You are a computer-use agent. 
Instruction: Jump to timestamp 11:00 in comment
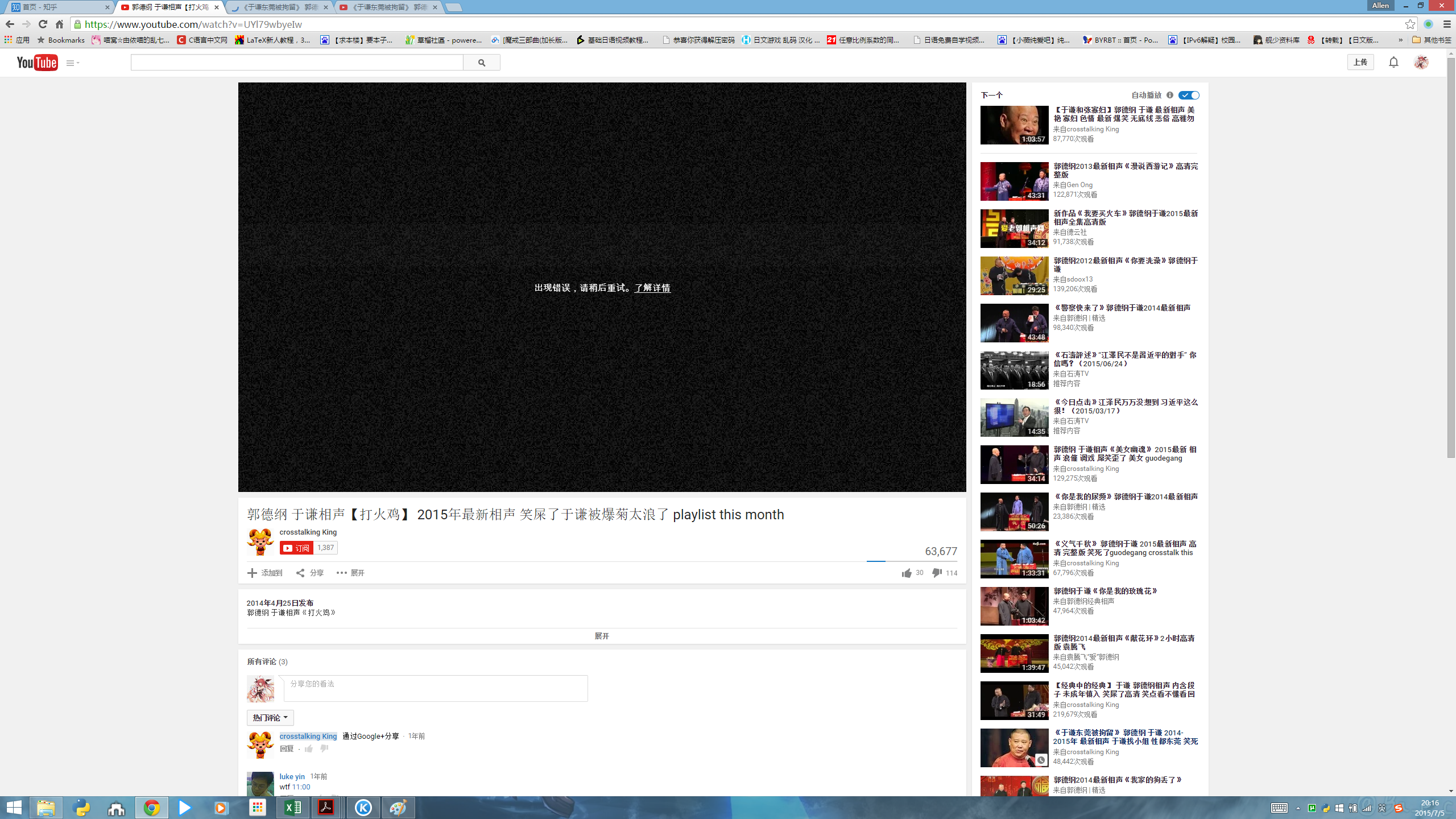point(301,787)
